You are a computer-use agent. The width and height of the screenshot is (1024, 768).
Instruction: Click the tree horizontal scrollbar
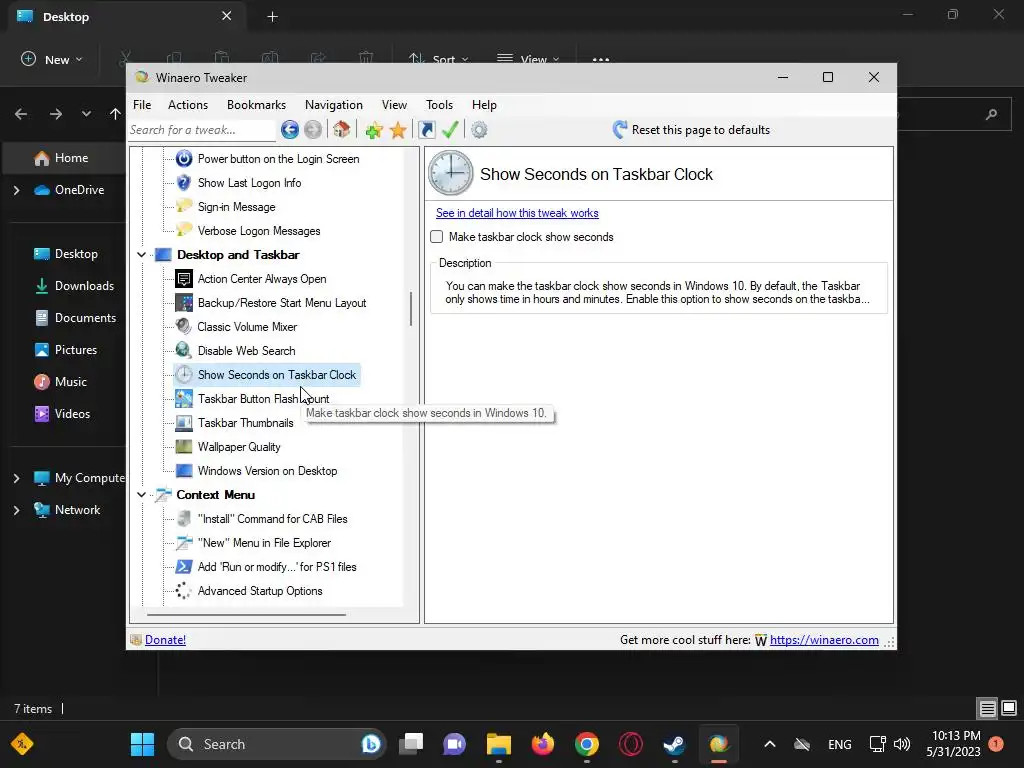pos(246,615)
